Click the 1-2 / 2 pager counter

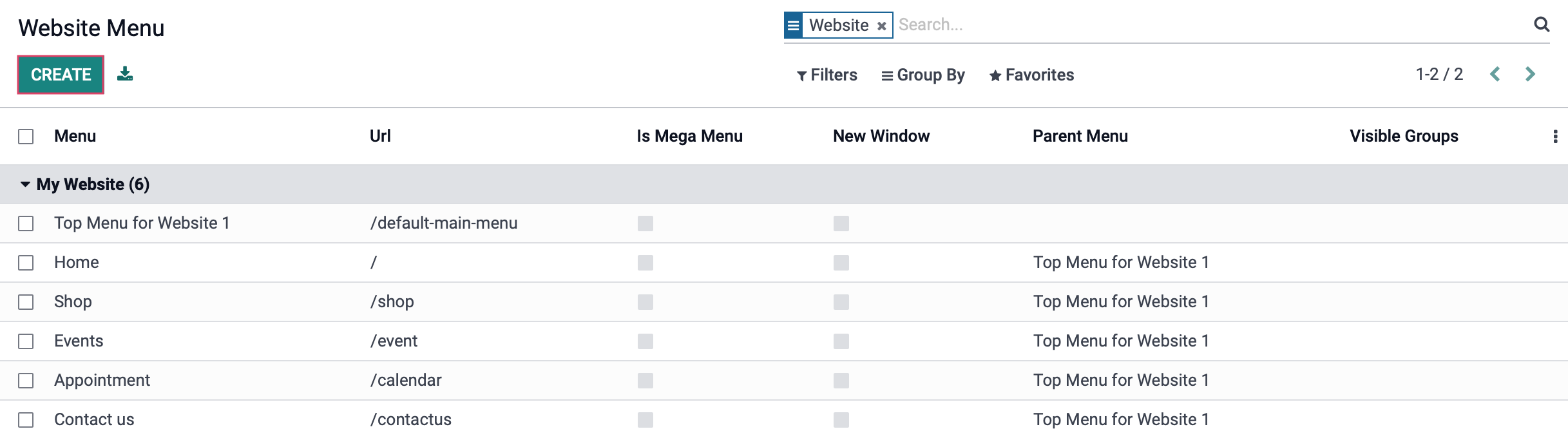pos(1439,74)
